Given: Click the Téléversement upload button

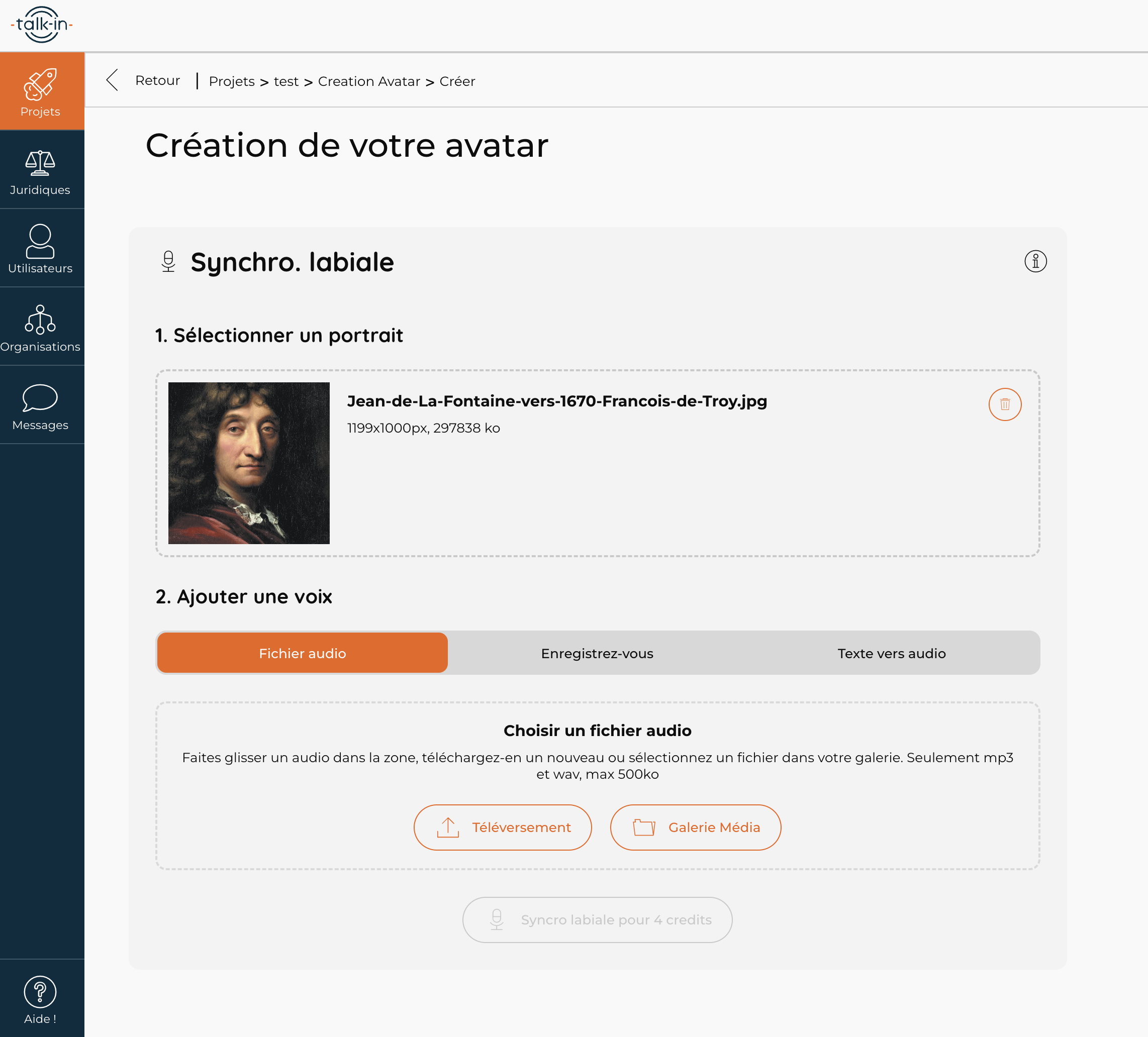Looking at the screenshot, I should point(502,827).
